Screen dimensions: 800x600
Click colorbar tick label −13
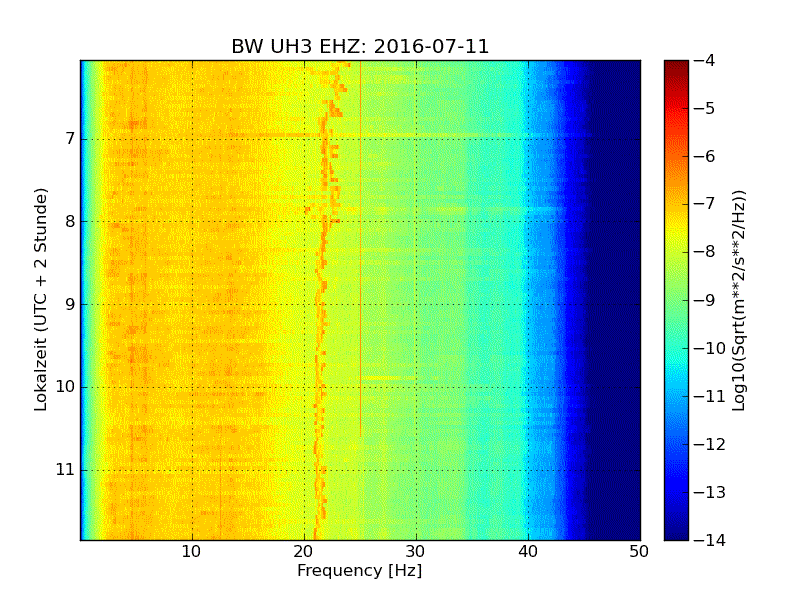[710, 492]
